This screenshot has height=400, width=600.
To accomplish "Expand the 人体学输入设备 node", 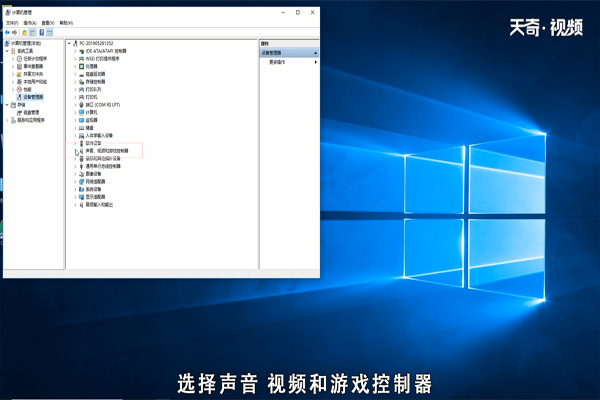I will click(75, 136).
